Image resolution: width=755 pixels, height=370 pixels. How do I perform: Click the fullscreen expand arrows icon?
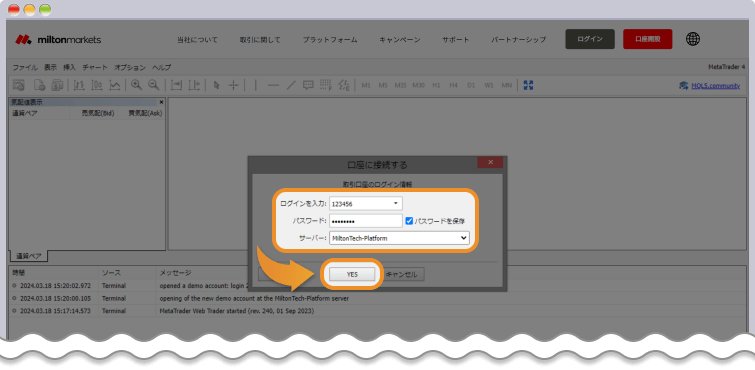pos(528,85)
